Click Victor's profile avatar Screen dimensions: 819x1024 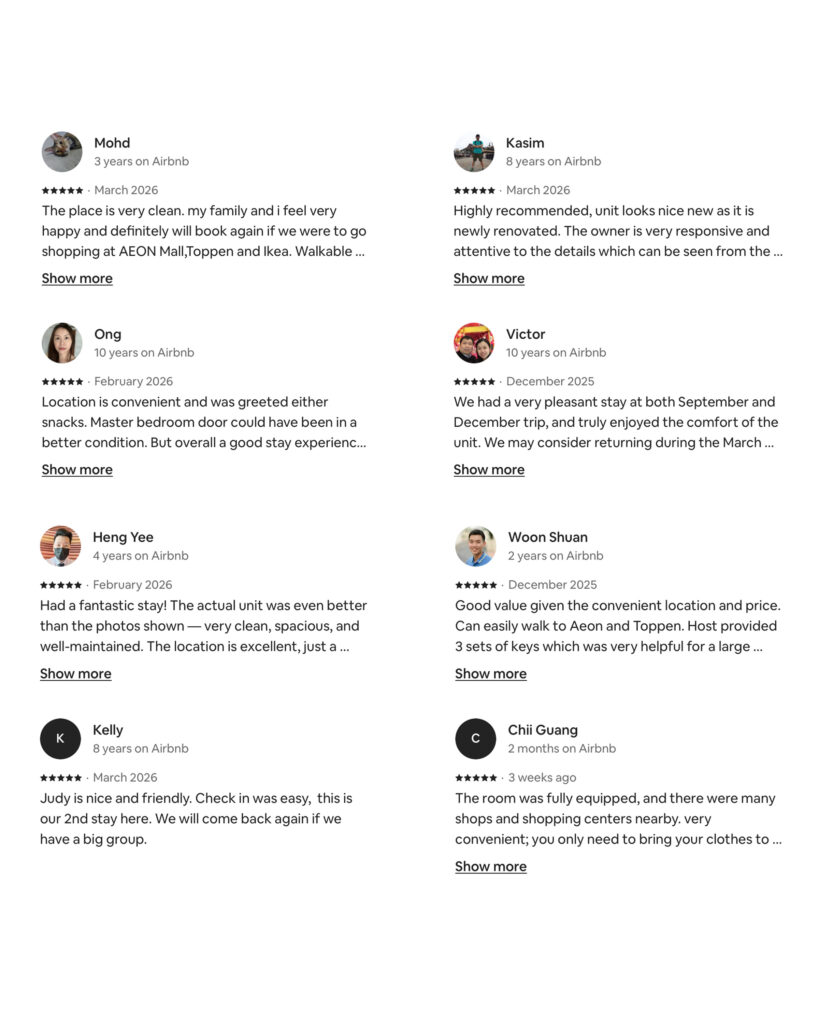tap(474, 343)
